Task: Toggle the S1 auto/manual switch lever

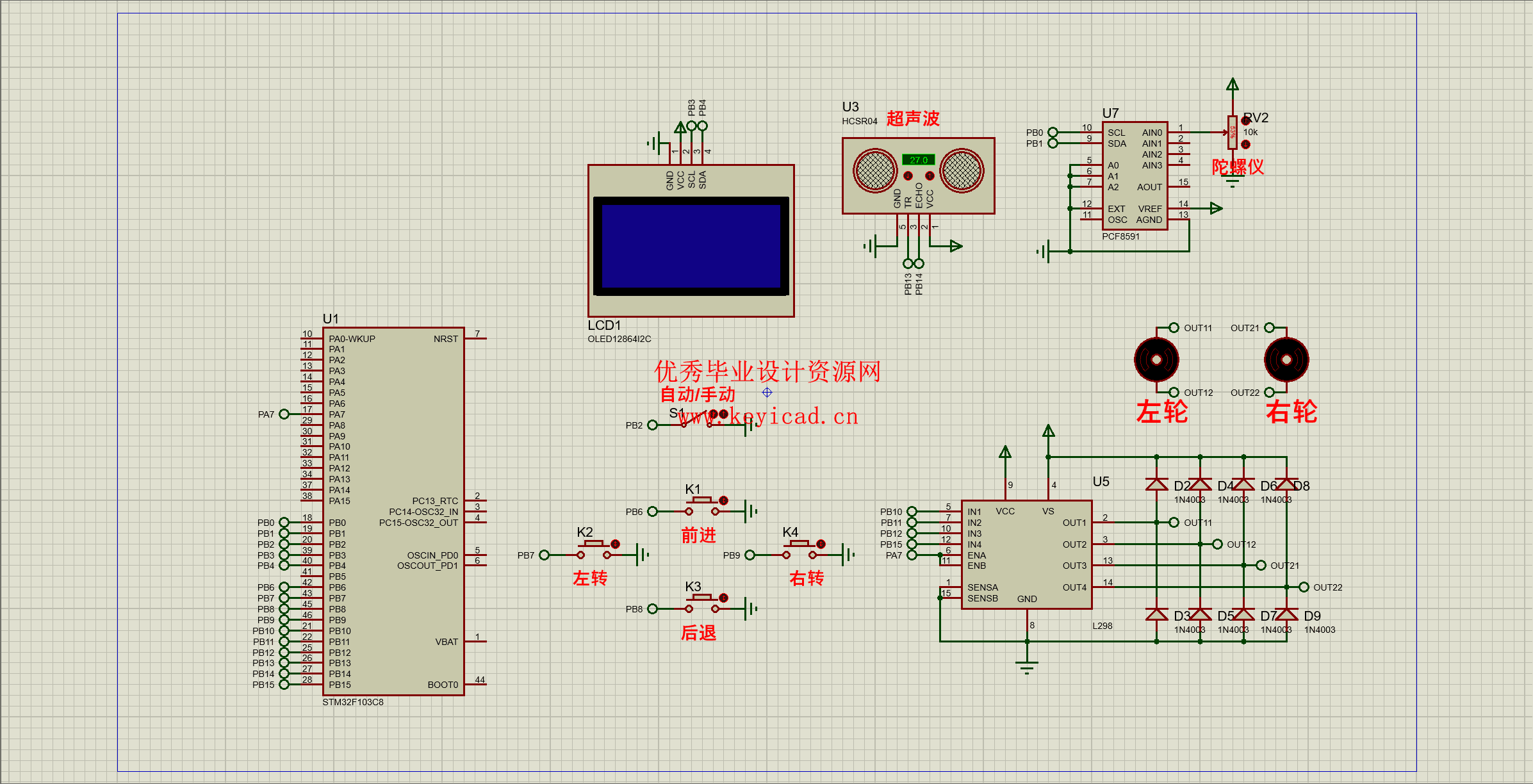Action: point(696,418)
